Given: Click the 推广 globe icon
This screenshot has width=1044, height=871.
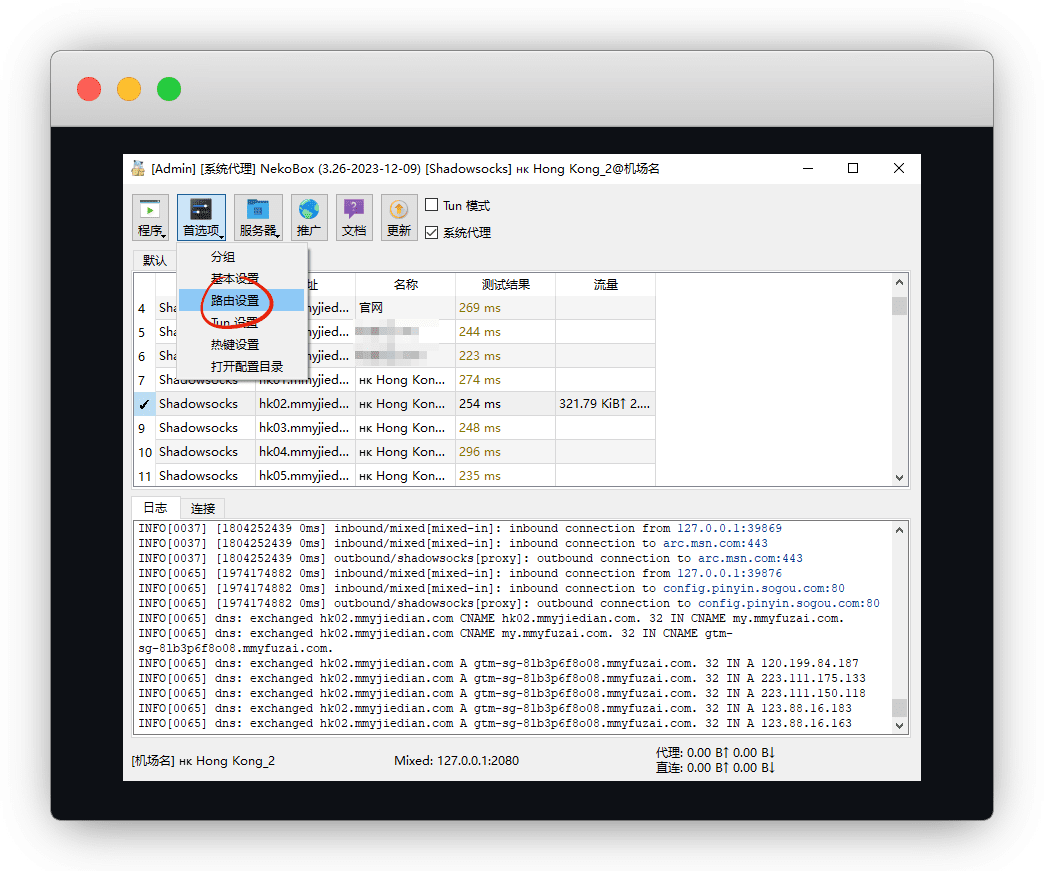Looking at the screenshot, I should [309, 210].
